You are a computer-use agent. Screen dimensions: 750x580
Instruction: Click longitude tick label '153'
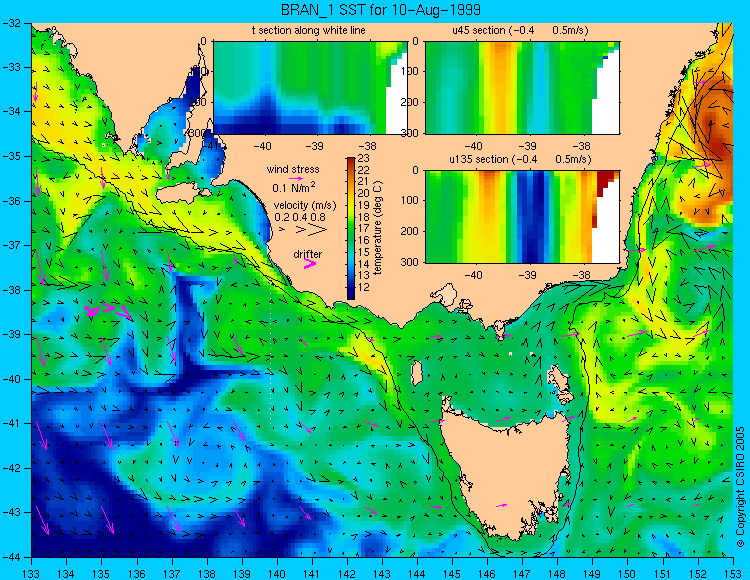(x=733, y=573)
